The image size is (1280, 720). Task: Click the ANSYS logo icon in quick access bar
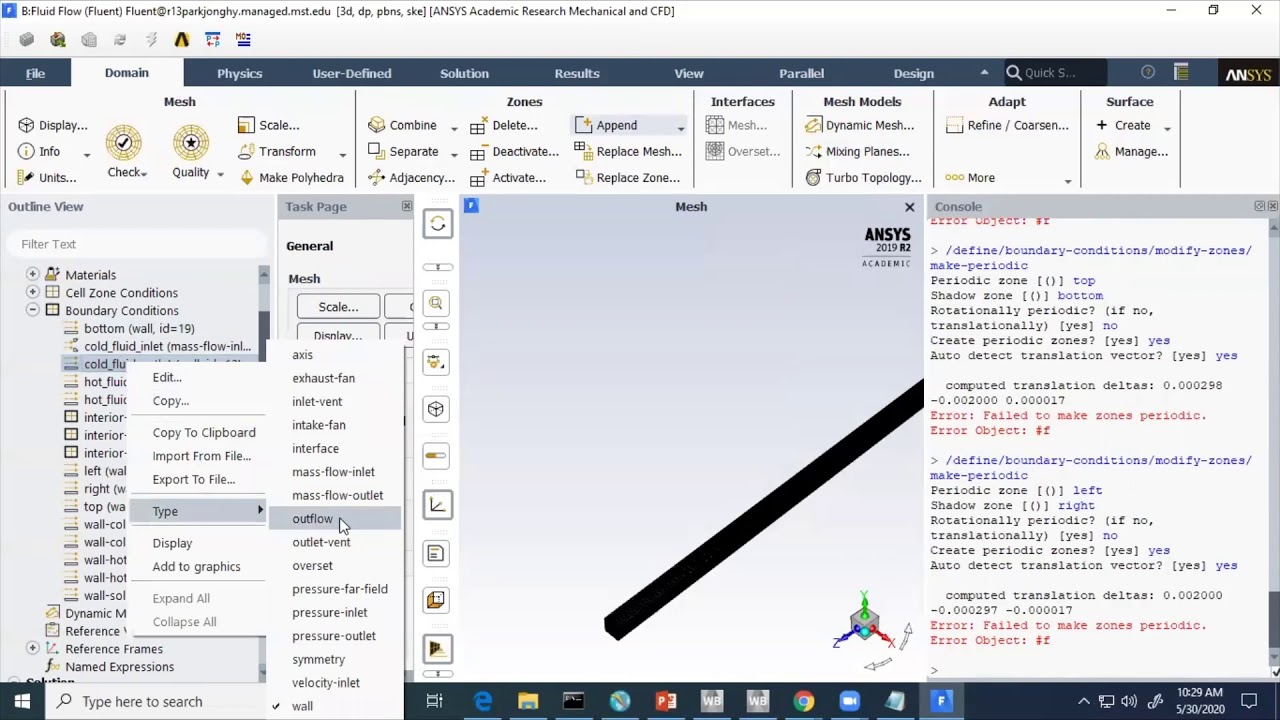(181, 40)
